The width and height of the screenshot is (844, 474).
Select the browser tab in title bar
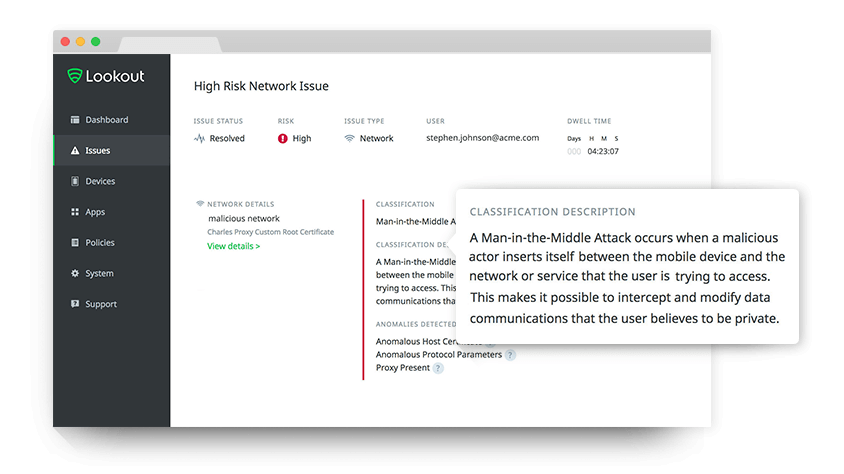(170, 45)
